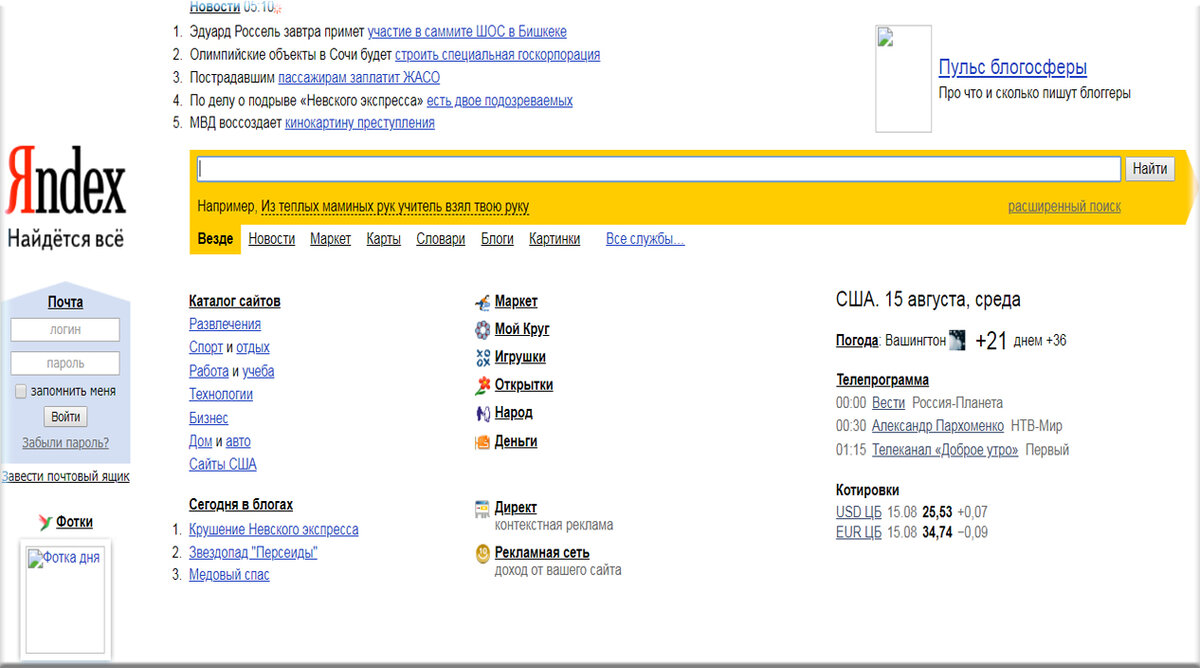Click the example query Из теплых маминых рук
This screenshot has height=668, width=1200.
tap(395, 207)
